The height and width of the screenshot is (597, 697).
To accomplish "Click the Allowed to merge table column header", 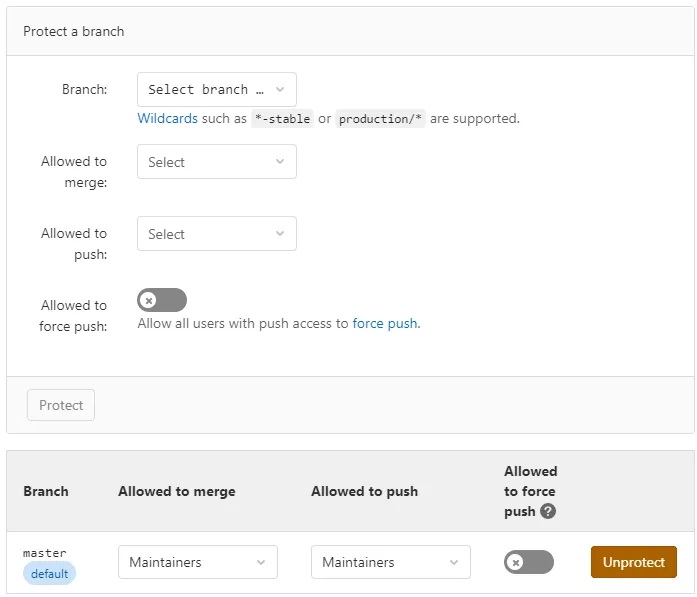I will click(177, 491).
